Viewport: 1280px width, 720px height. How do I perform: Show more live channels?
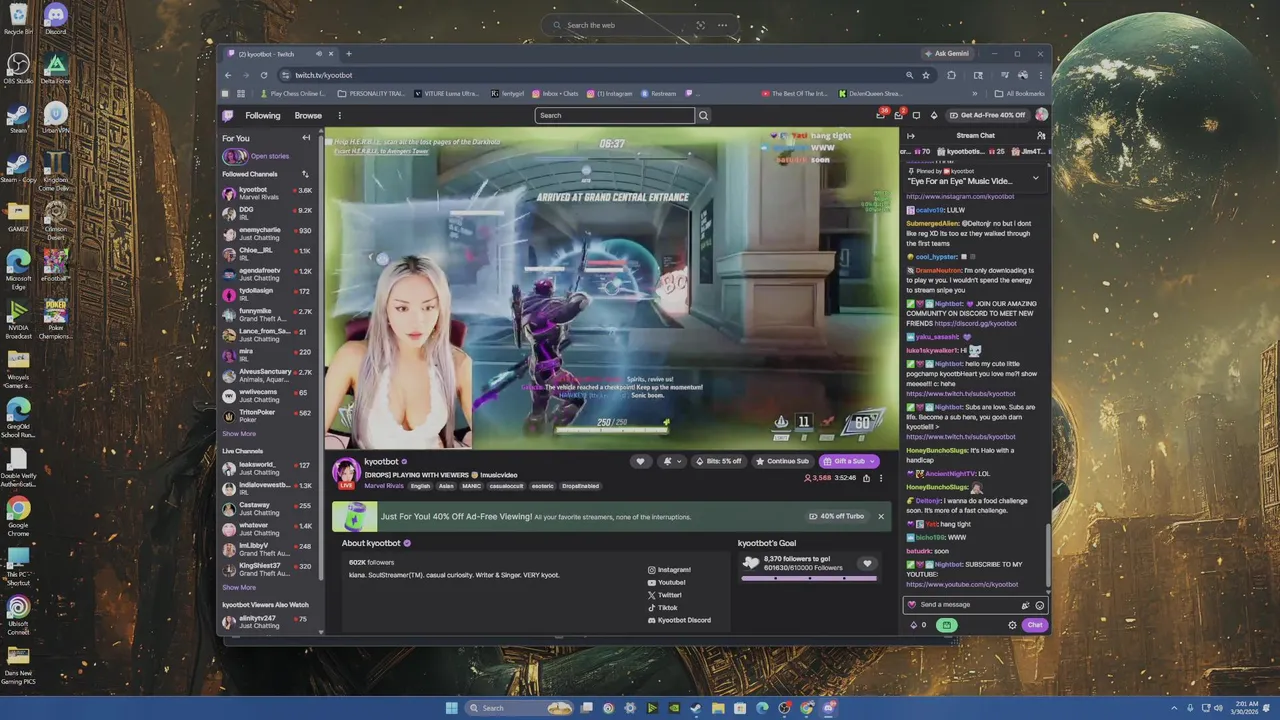pyautogui.click(x=239, y=587)
